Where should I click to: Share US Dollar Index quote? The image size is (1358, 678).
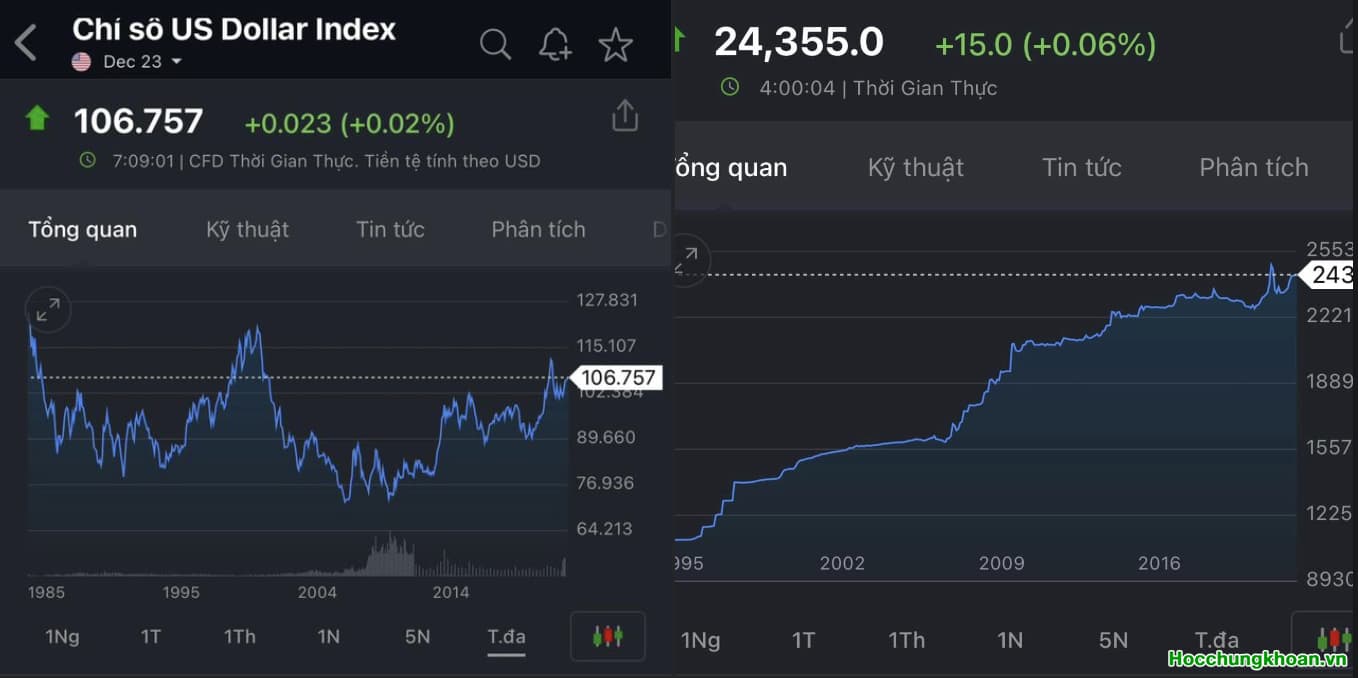(625, 116)
